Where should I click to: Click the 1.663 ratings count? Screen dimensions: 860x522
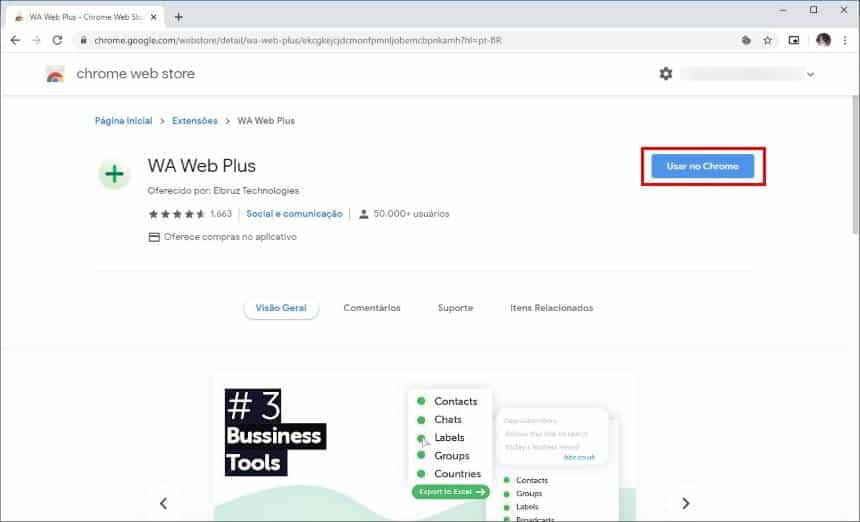click(221, 214)
